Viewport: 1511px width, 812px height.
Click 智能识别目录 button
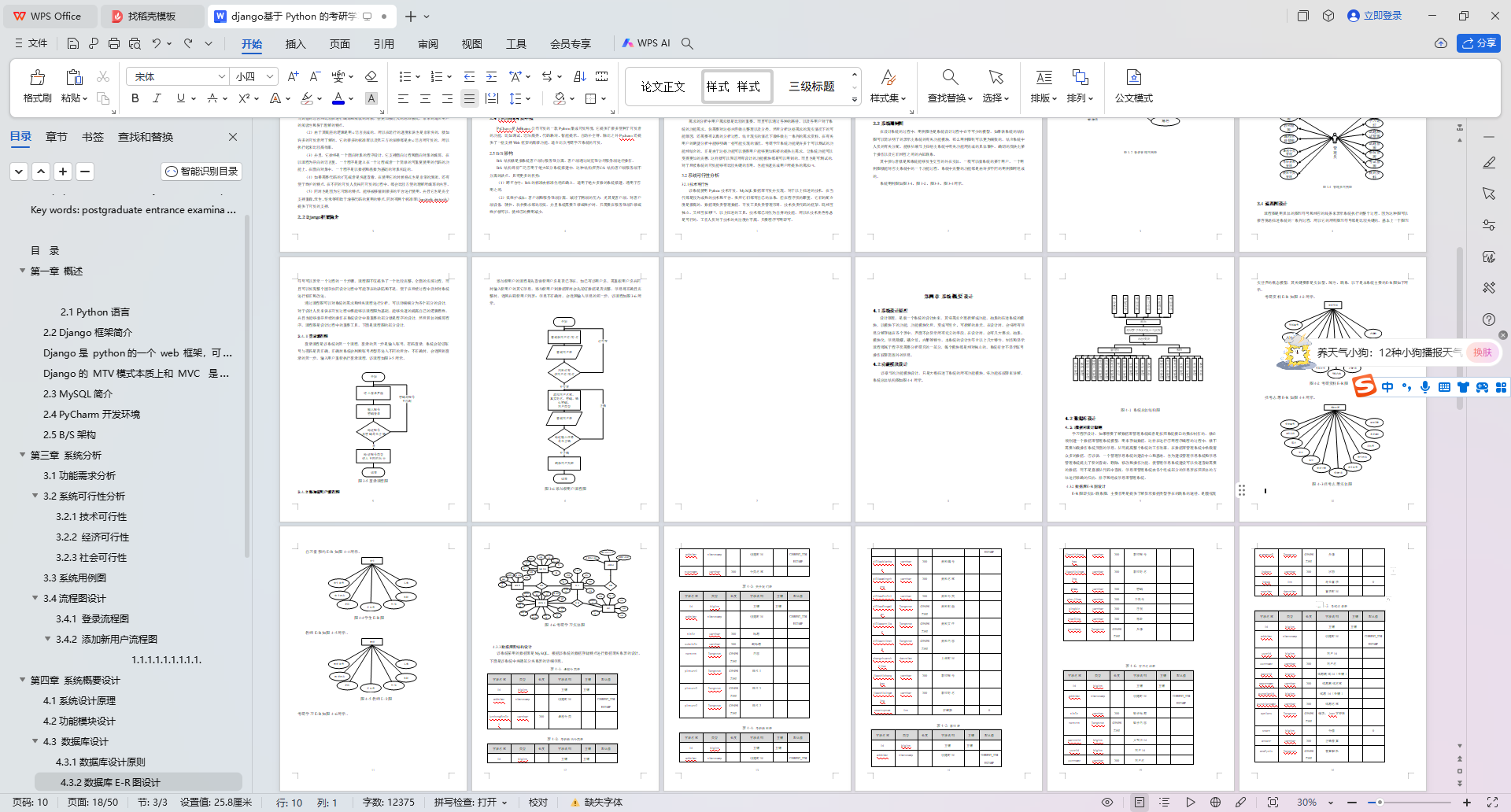[x=201, y=172]
